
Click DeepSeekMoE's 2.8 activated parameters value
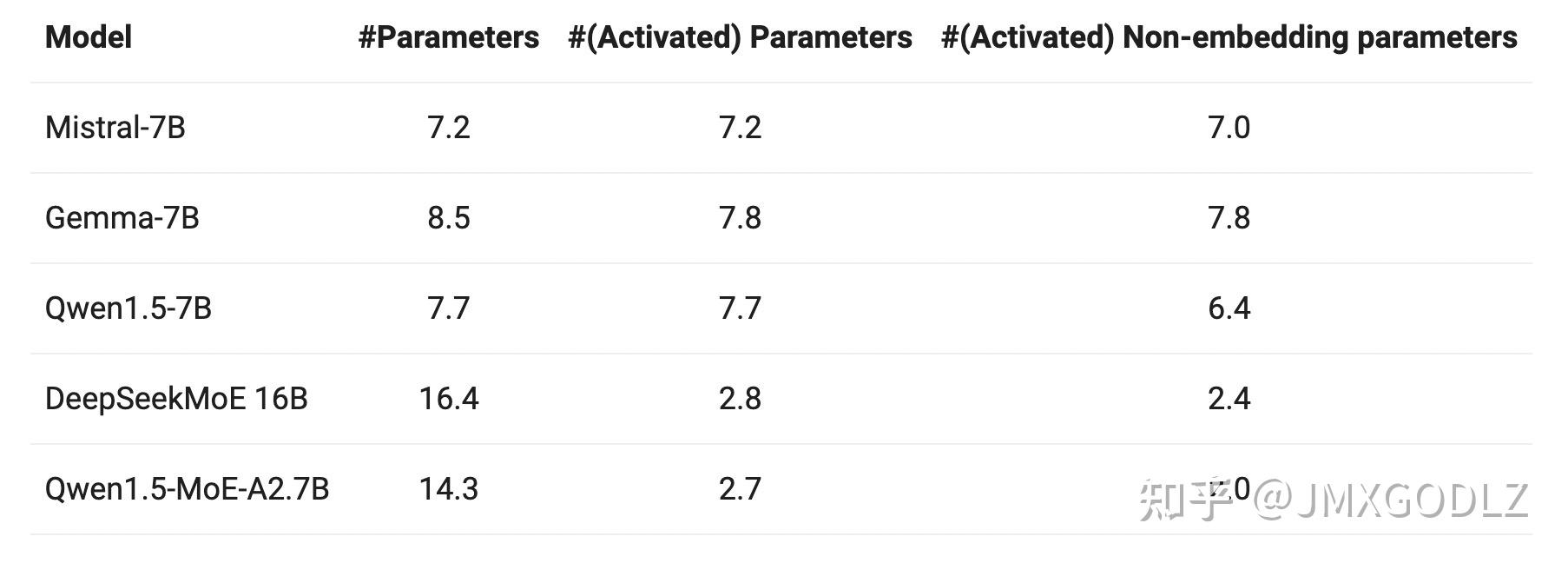click(x=740, y=399)
